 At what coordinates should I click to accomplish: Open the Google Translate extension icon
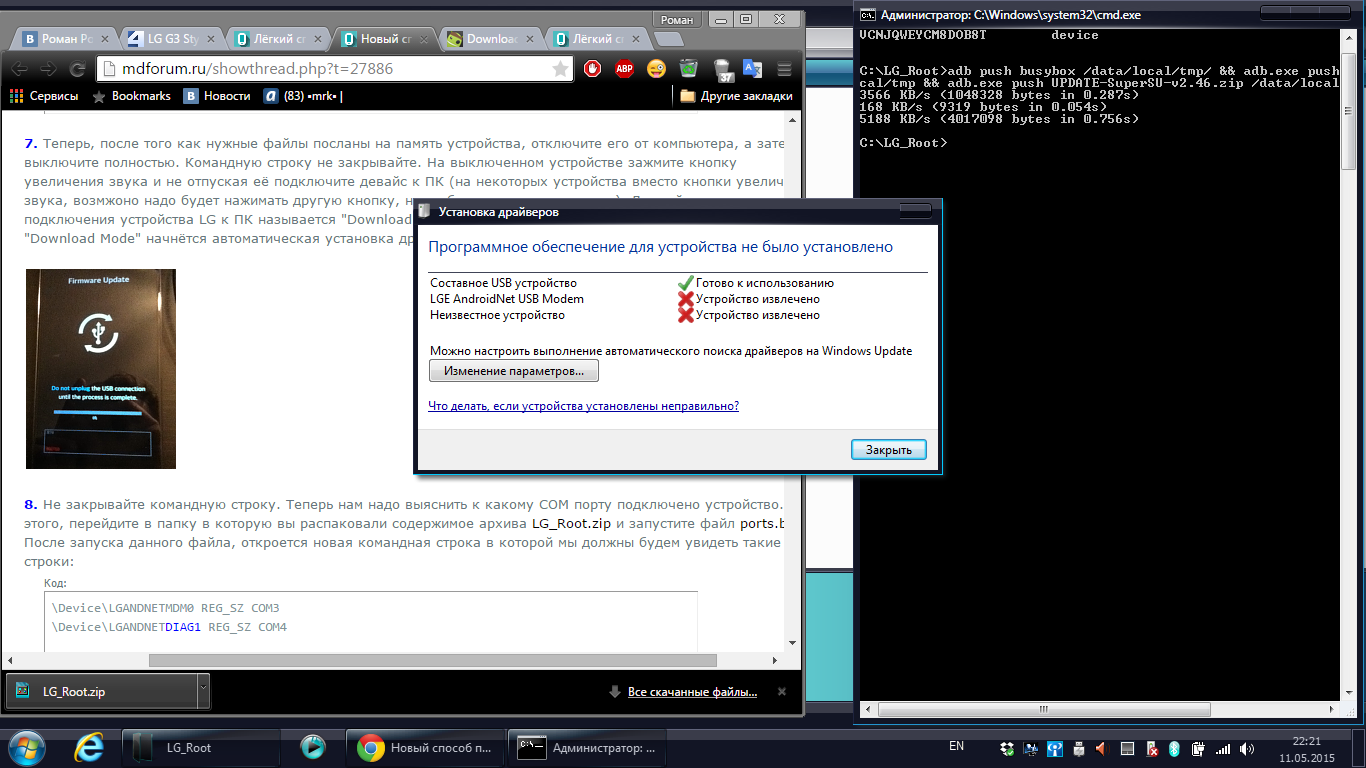point(753,69)
